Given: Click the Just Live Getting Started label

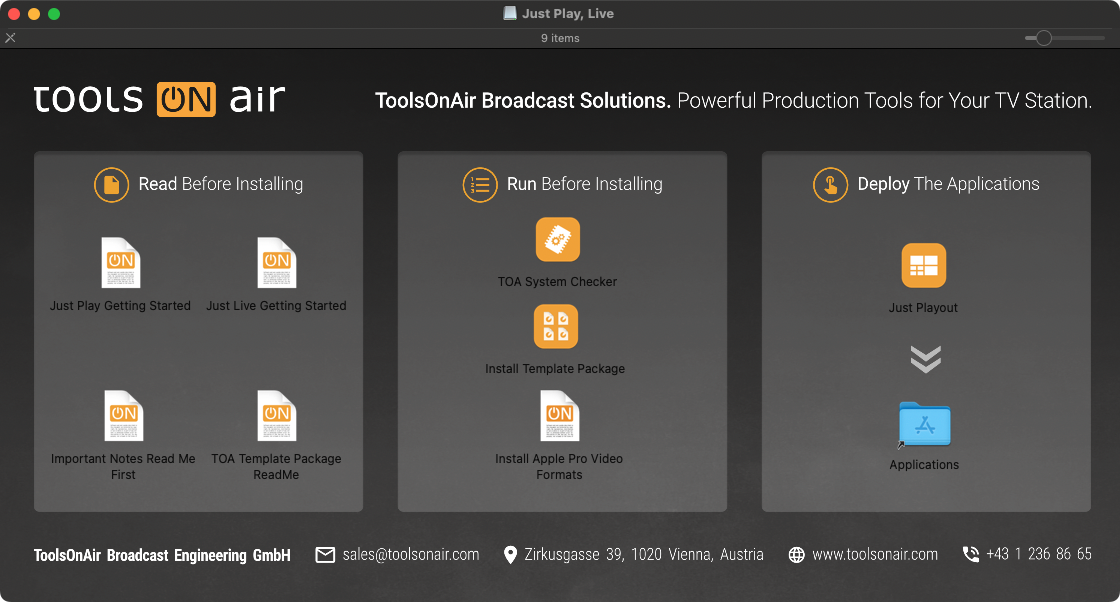Looking at the screenshot, I should pos(276,306).
